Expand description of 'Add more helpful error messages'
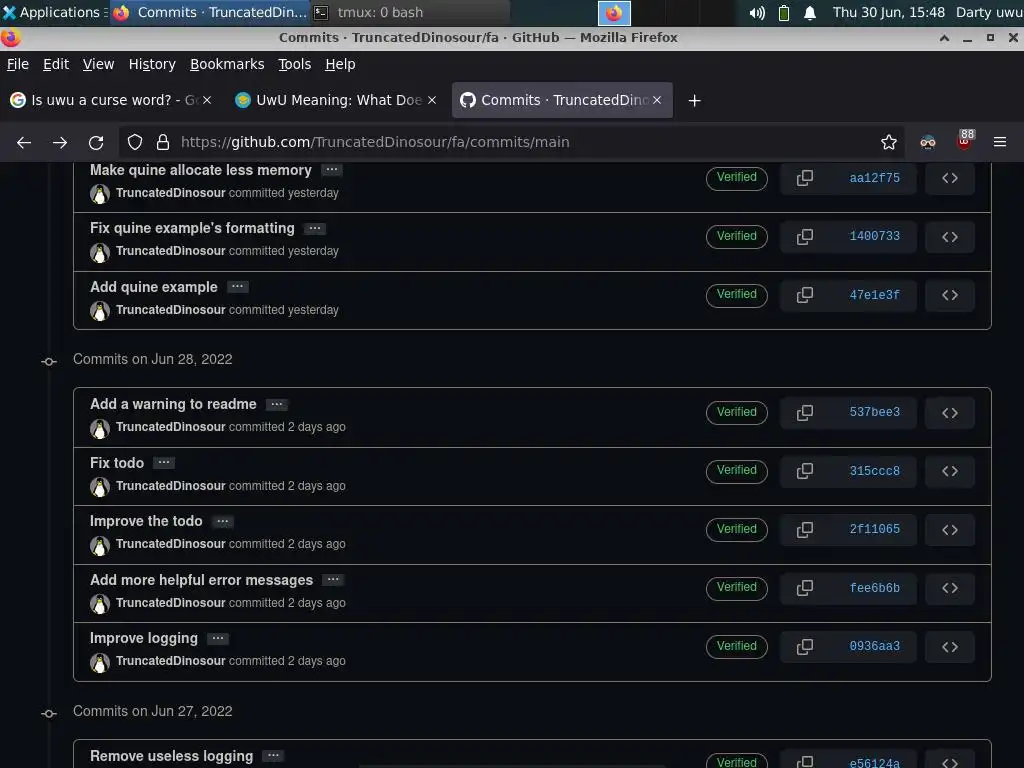 333,580
